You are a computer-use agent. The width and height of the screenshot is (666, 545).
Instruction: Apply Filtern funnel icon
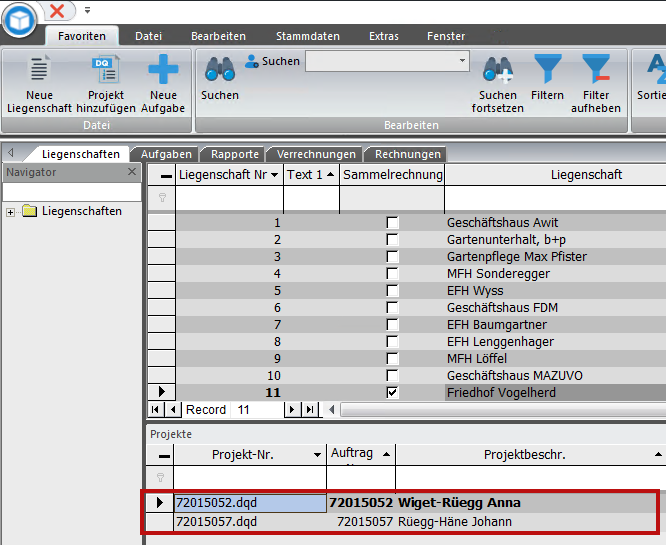(547, 72)
